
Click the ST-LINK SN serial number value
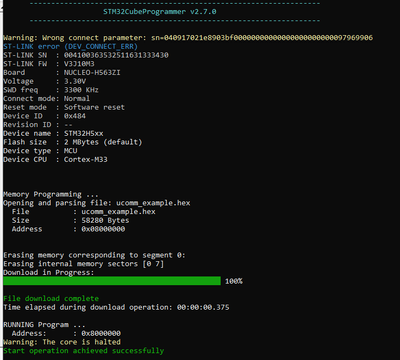[x=116, y=55]
